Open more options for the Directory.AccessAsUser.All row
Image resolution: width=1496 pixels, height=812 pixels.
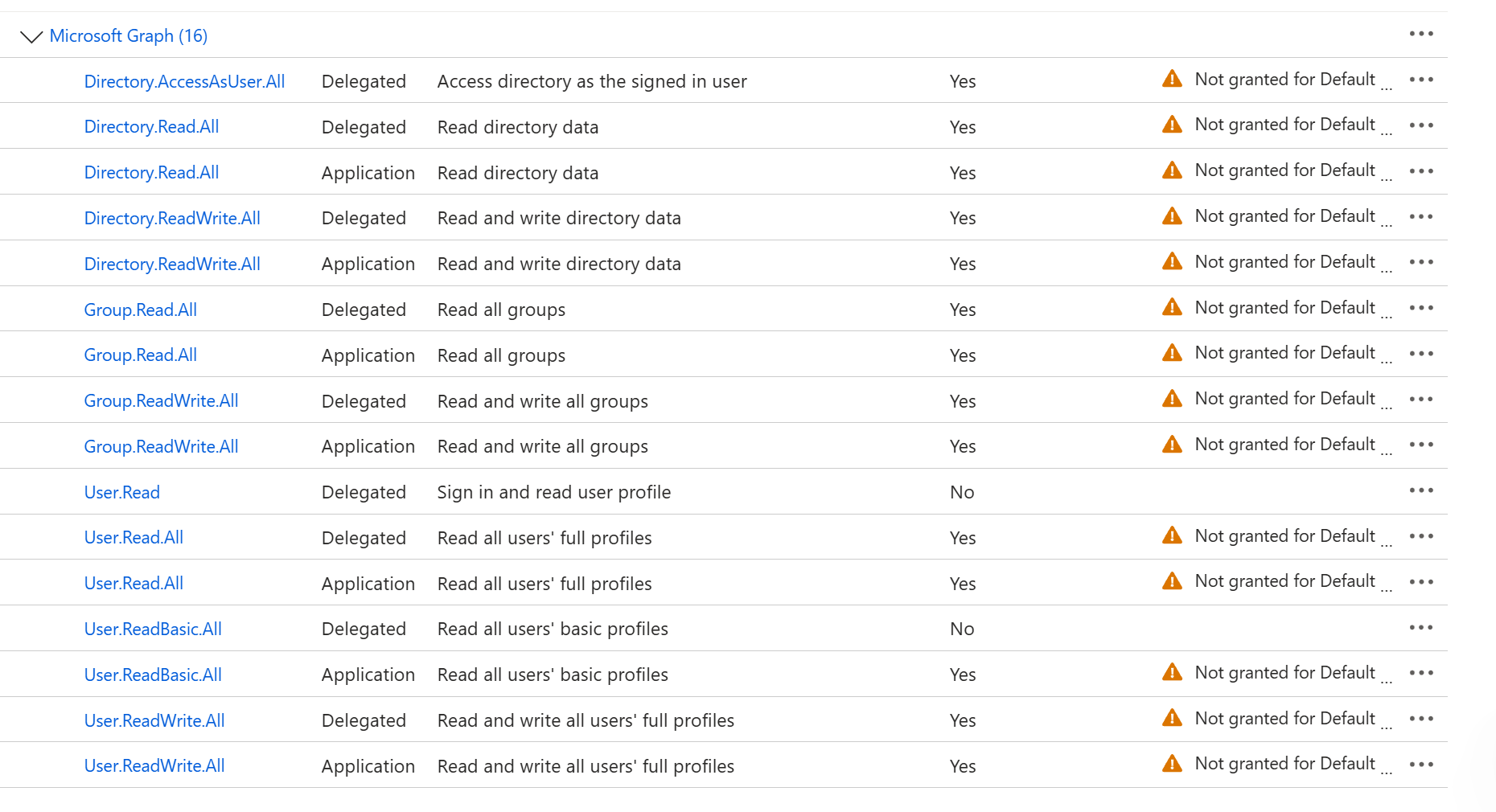(1421, 80)
